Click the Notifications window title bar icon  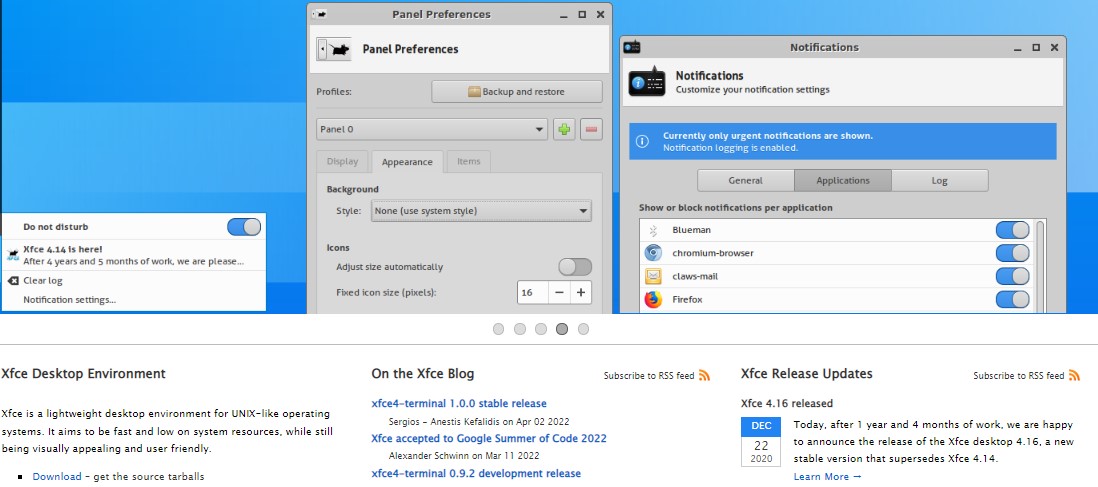tap(632, 48)
